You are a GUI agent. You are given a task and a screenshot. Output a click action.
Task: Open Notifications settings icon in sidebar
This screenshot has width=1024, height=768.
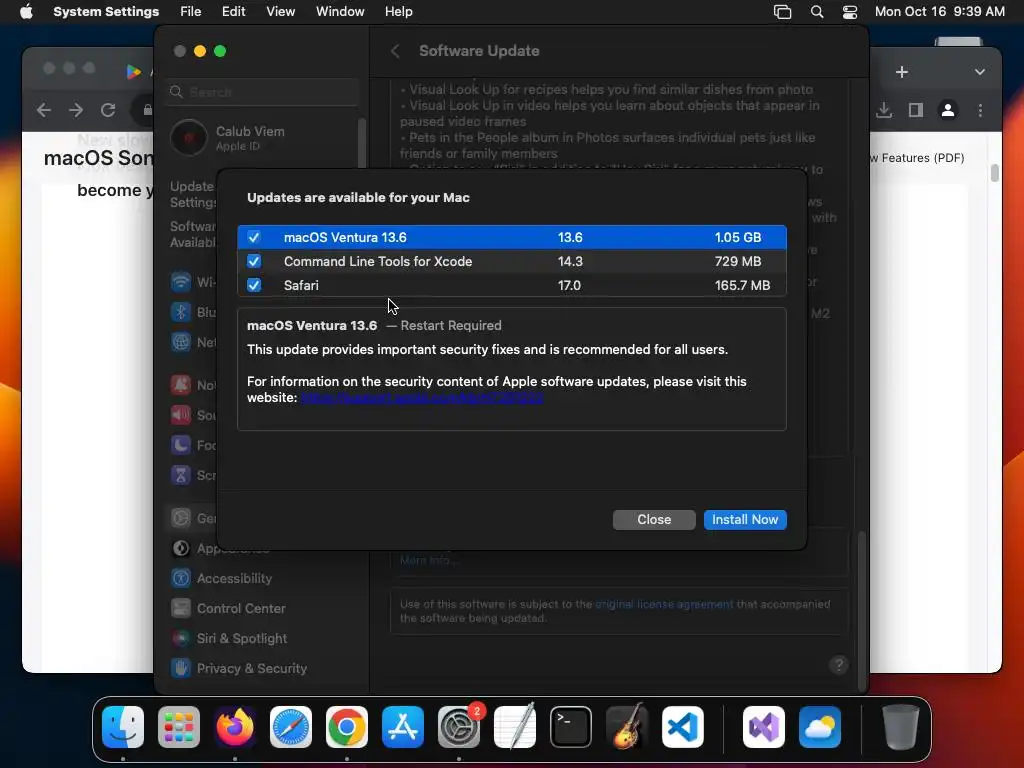[x=181, y=385]
